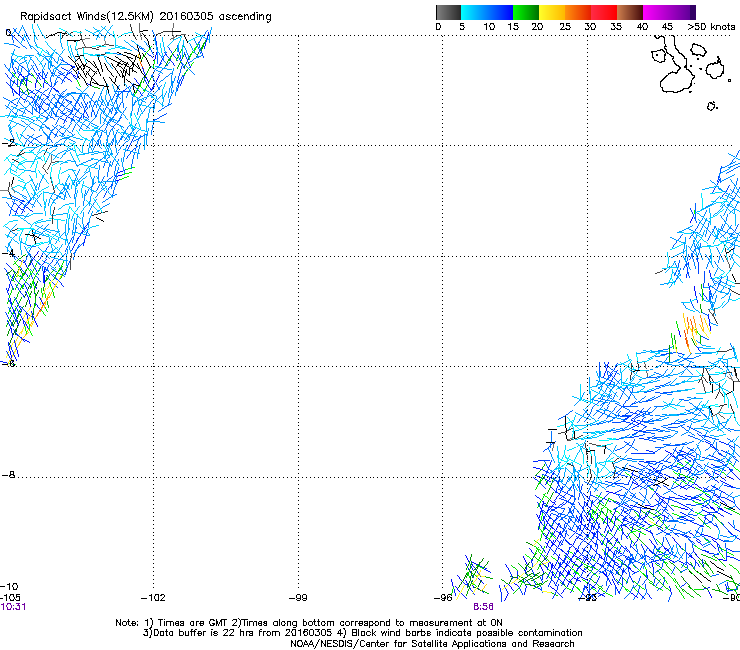
Task: Click the yellow 20-25 knots legend segment
Action: (552, 12)
